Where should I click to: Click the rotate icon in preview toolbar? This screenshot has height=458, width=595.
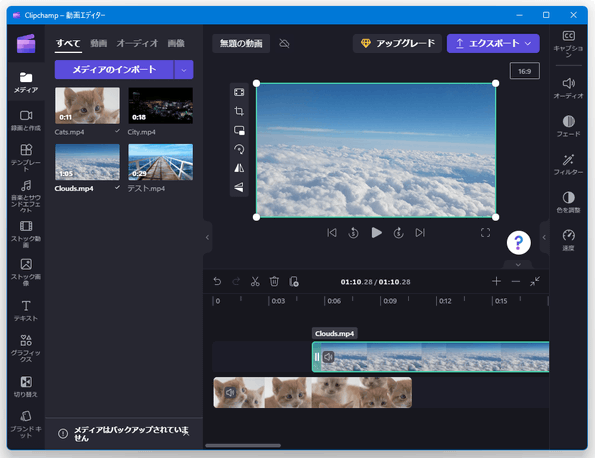pyautogui.click(x=239, y=149)
